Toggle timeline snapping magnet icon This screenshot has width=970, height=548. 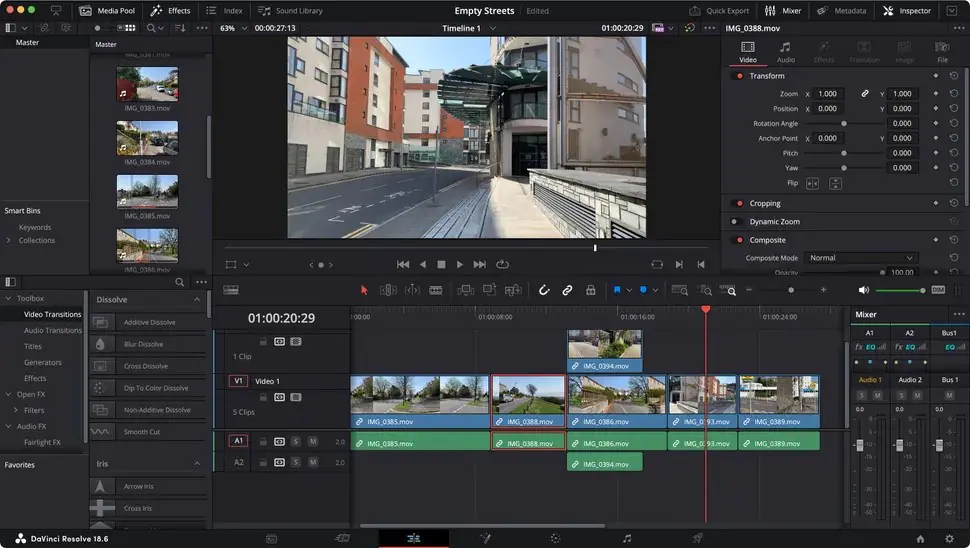544,290
